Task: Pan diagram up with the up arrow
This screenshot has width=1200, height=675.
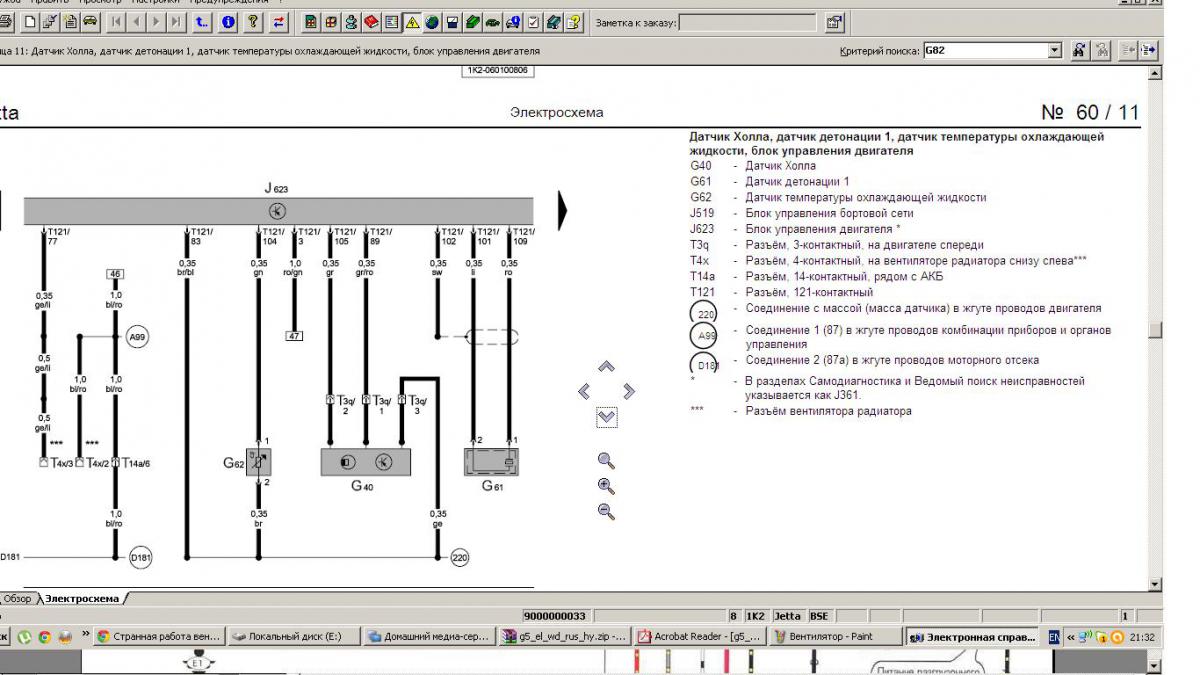Action: [x=606, y=367]
